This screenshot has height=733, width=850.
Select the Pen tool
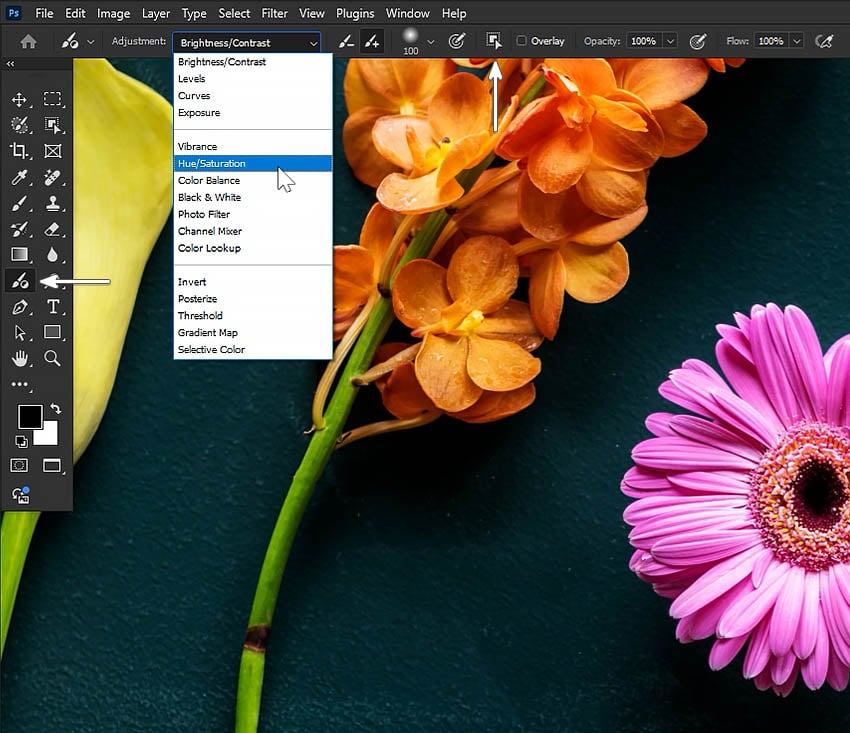click(x=19, y=307)
